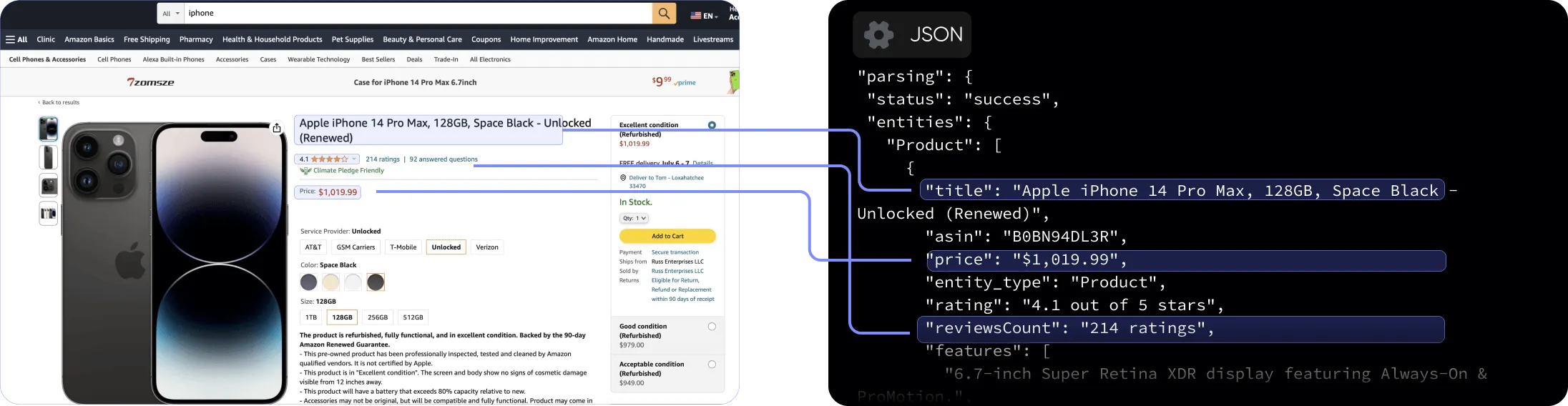Click the iphone search input field
Viewport: 1568px width, 406px height.
[x=418, y=14]
